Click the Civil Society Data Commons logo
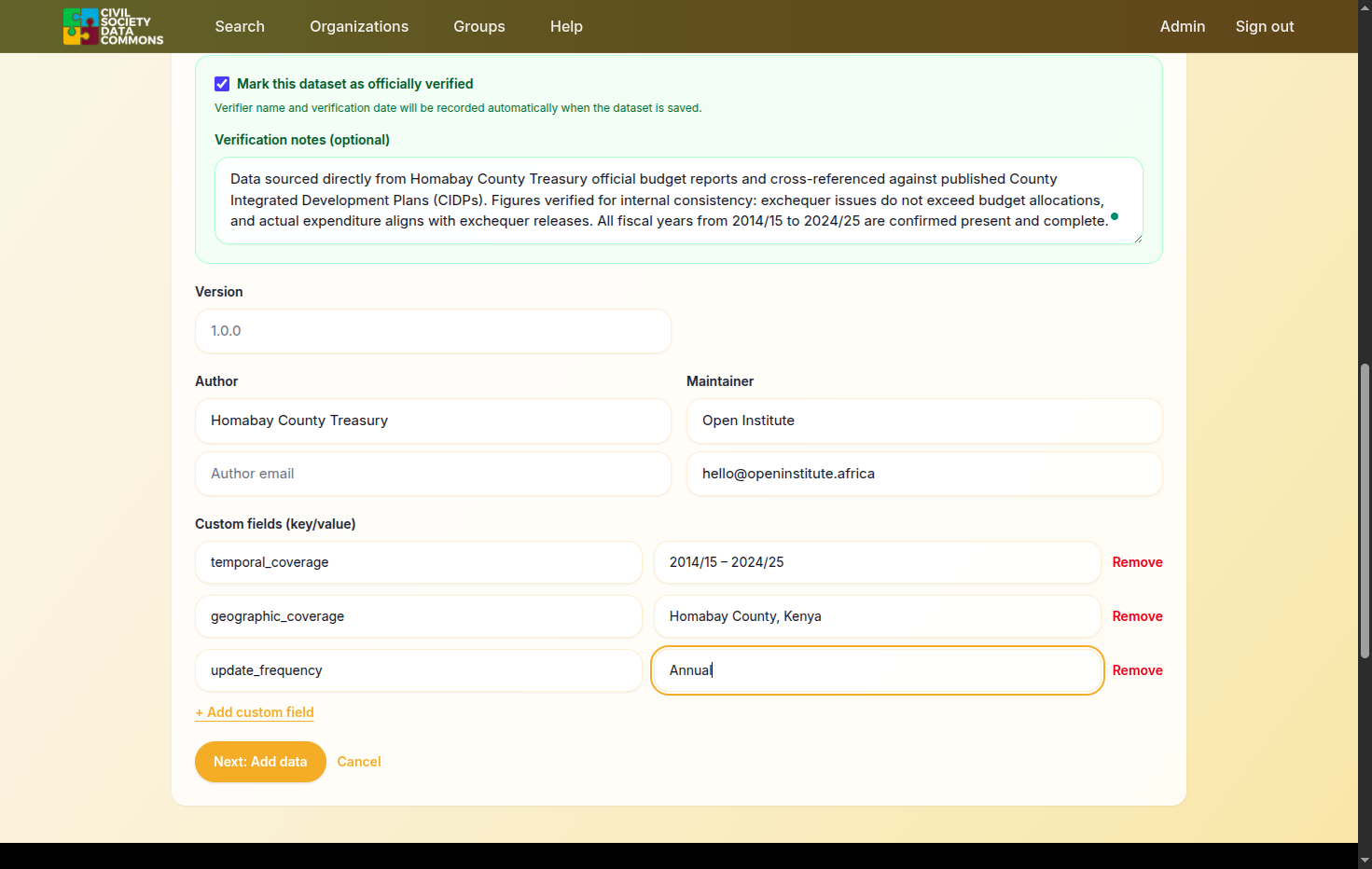 (113, 26)
